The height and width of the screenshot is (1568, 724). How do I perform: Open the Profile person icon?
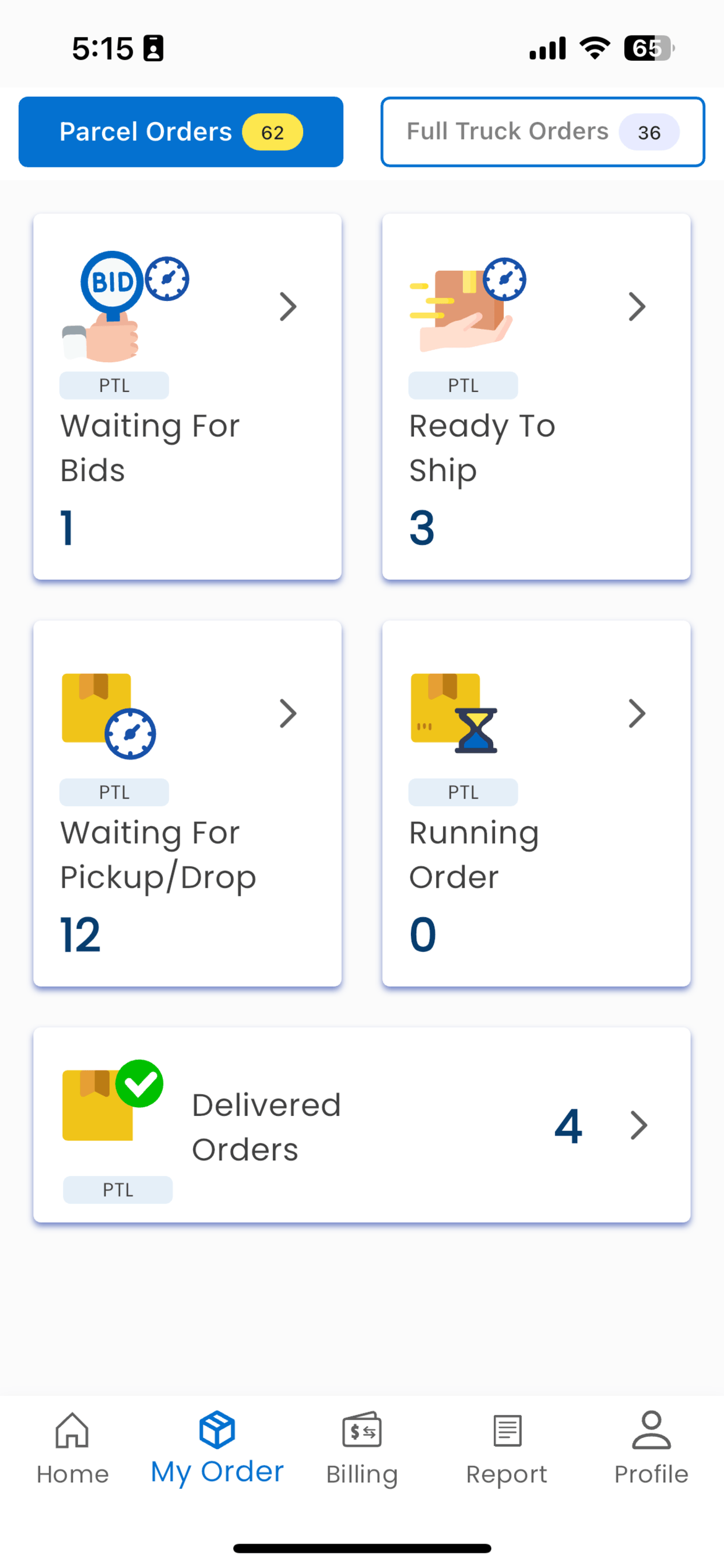[652, 1430]
